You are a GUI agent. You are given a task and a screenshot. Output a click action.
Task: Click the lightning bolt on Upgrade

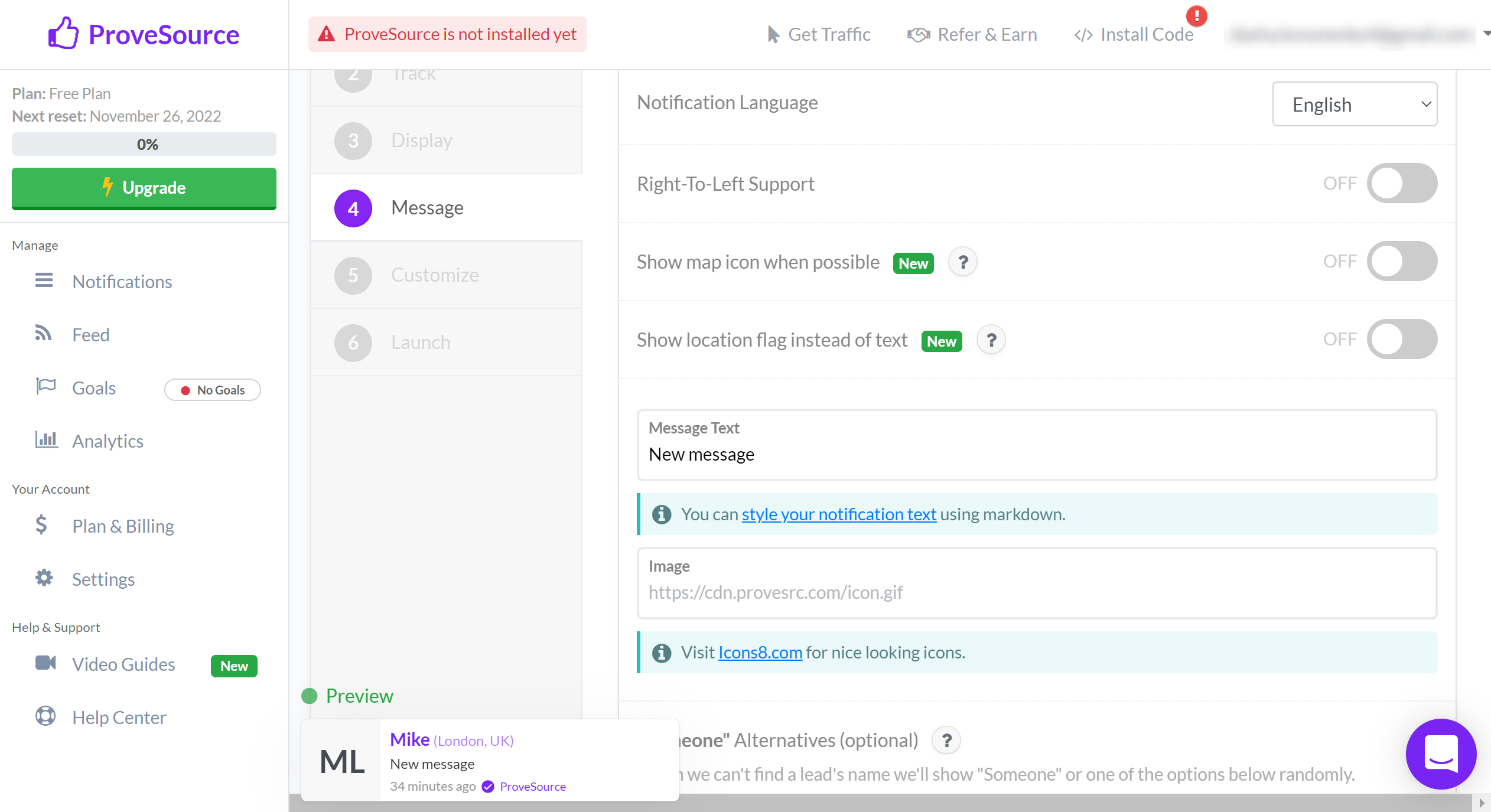click(x=108, y=187)
